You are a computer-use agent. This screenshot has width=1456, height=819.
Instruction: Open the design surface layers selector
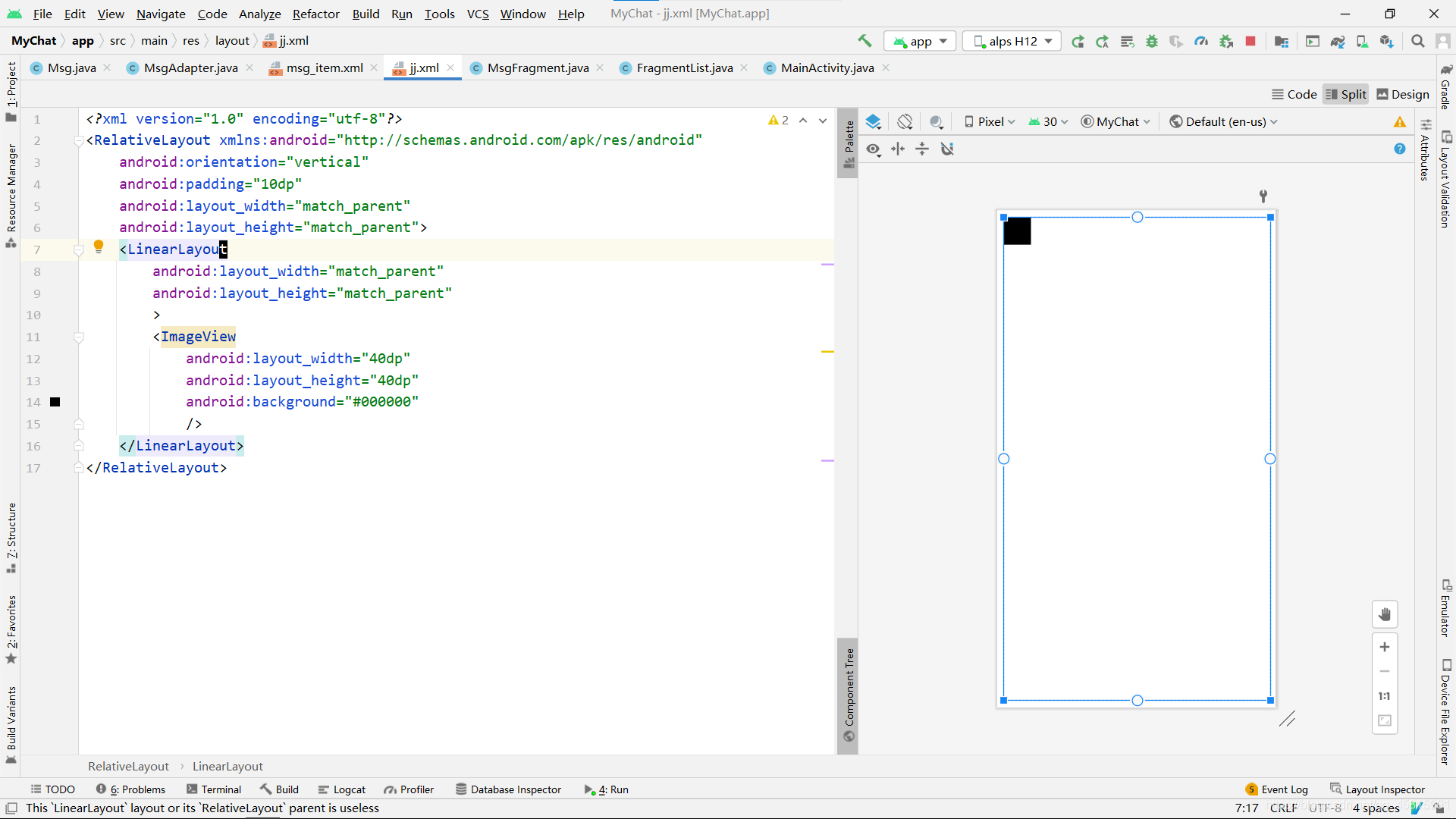tap(874, 121)
